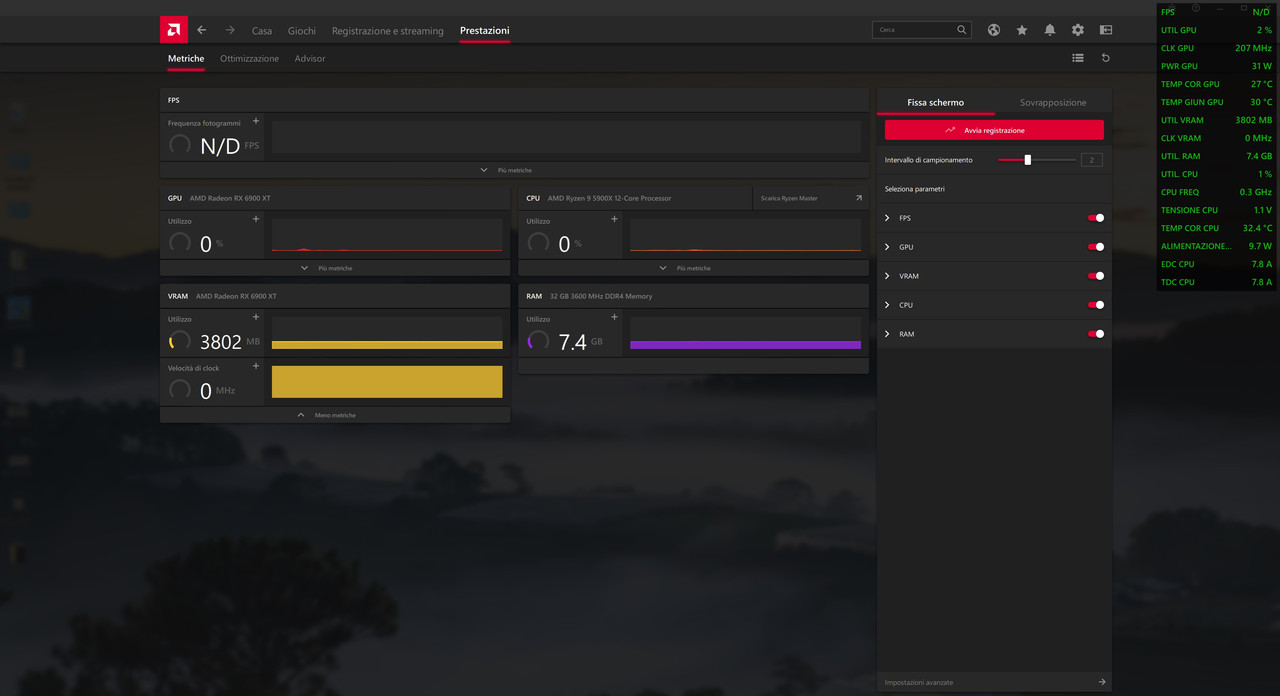This screenshot has height=696, width=1280.
Task: Expand VRAM parameter chevron
Action: click(887, 276)
